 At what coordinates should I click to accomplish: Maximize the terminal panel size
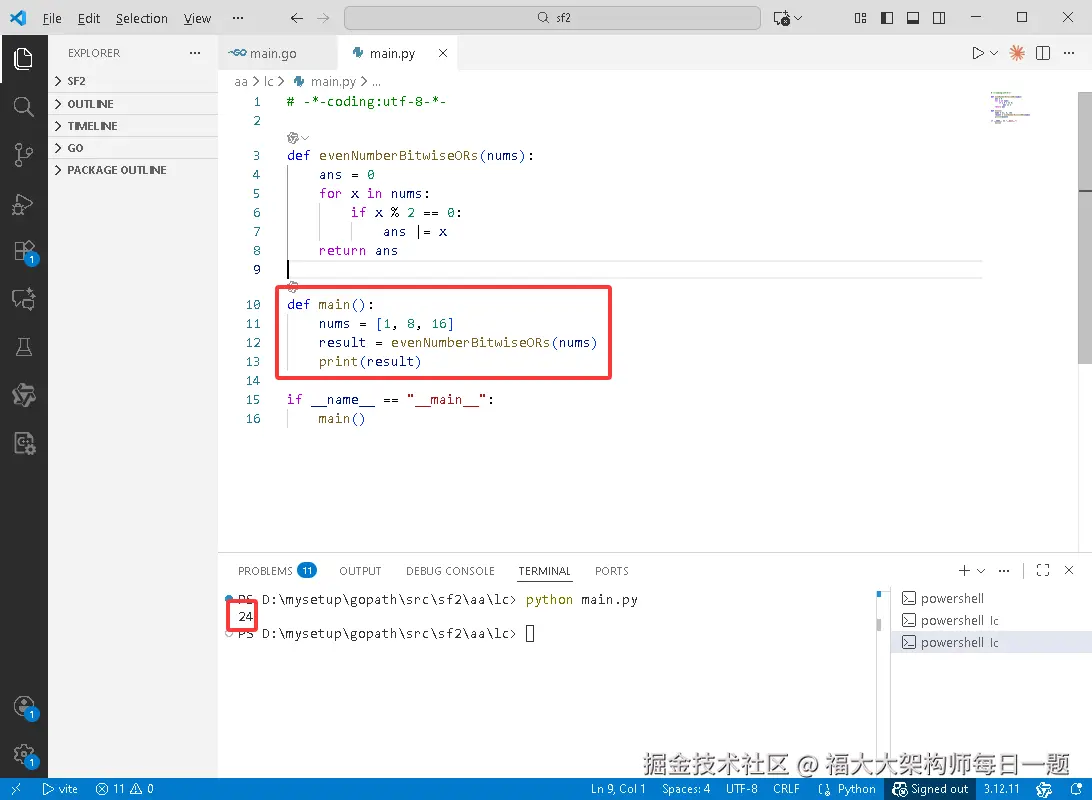[1043, 570]
